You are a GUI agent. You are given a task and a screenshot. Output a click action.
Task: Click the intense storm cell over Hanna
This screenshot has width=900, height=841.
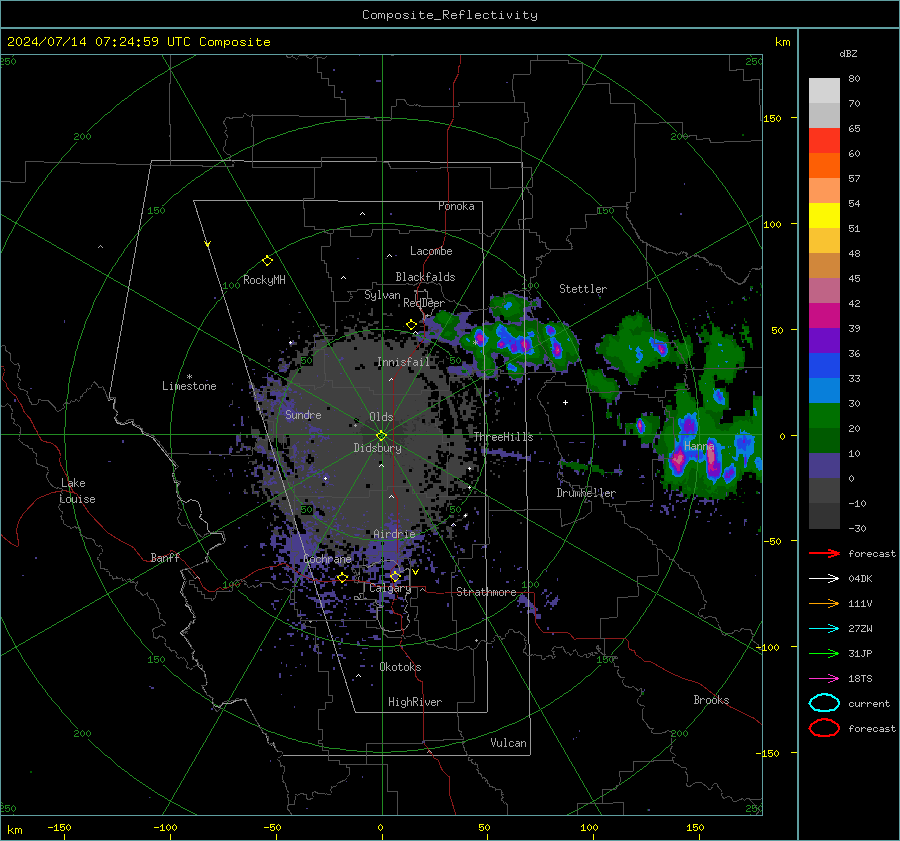pos(712,458)
